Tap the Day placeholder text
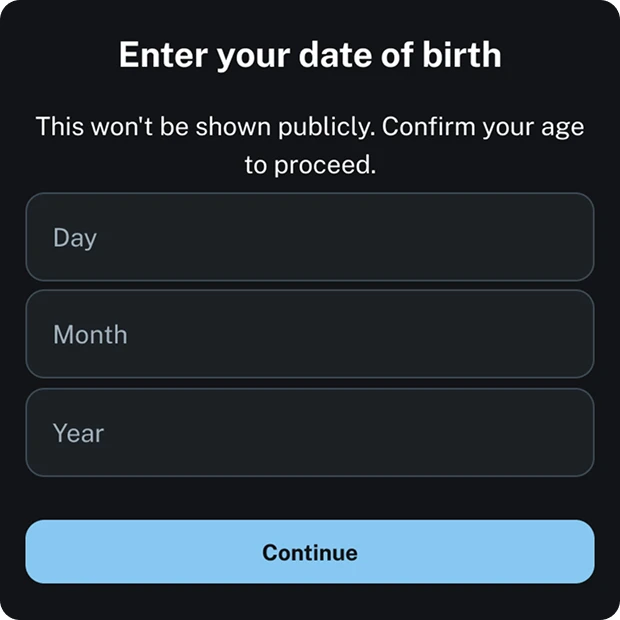 click(75, 238)
